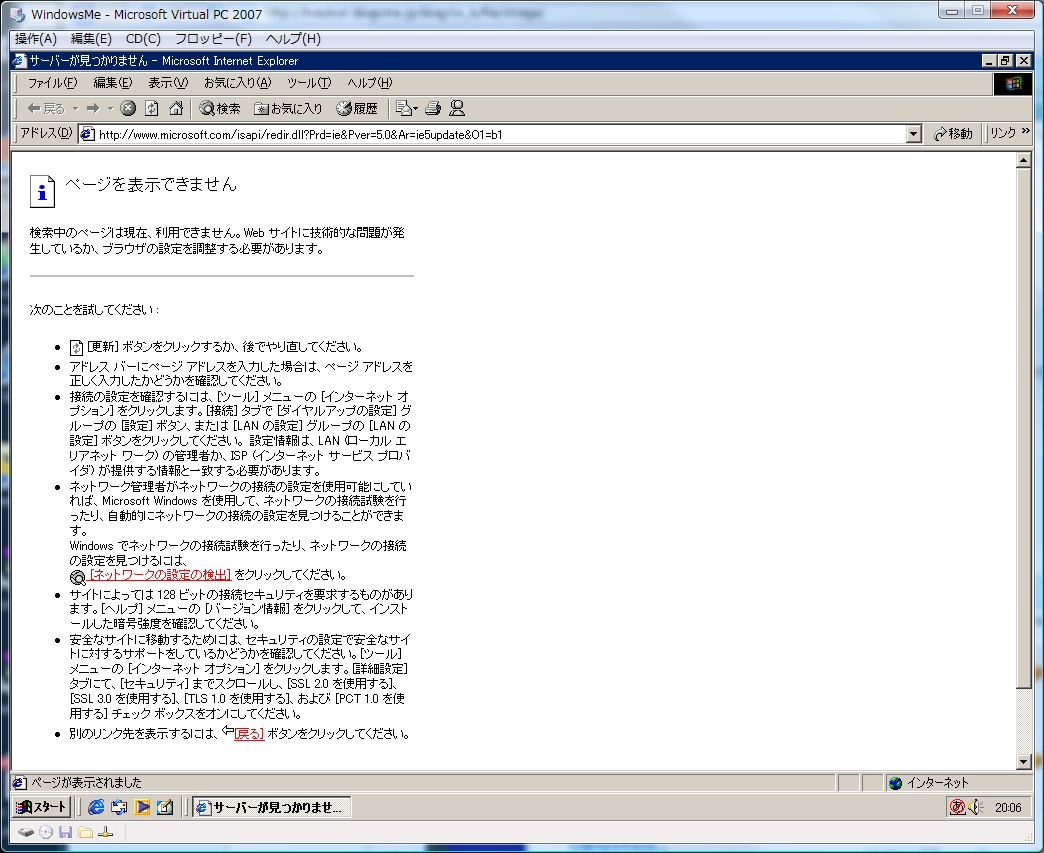1044x853 pixels.
Task: Click the Virtual PC CD drive status icon
Action: 45,832
